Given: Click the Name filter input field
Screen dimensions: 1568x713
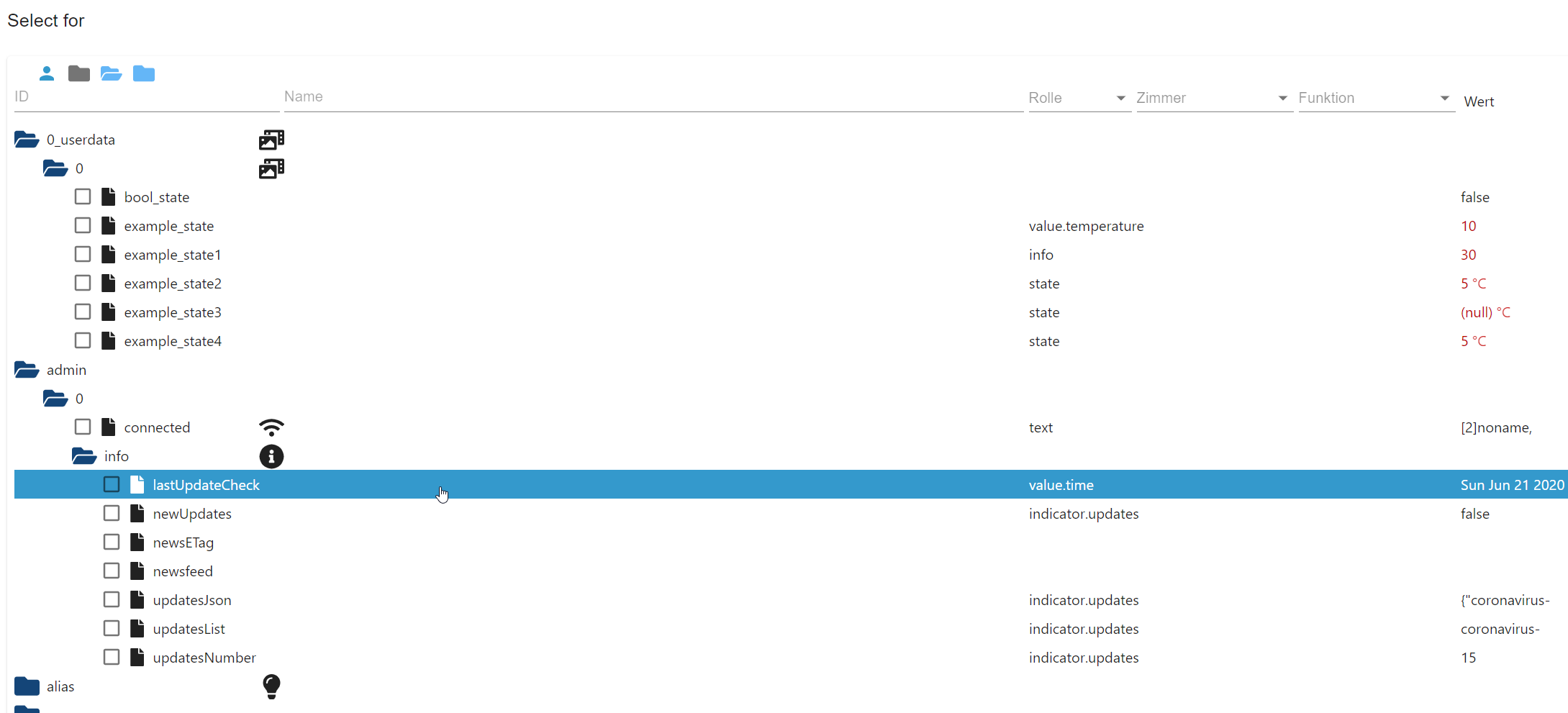Looking at the screenshot, I should point(653,97).
